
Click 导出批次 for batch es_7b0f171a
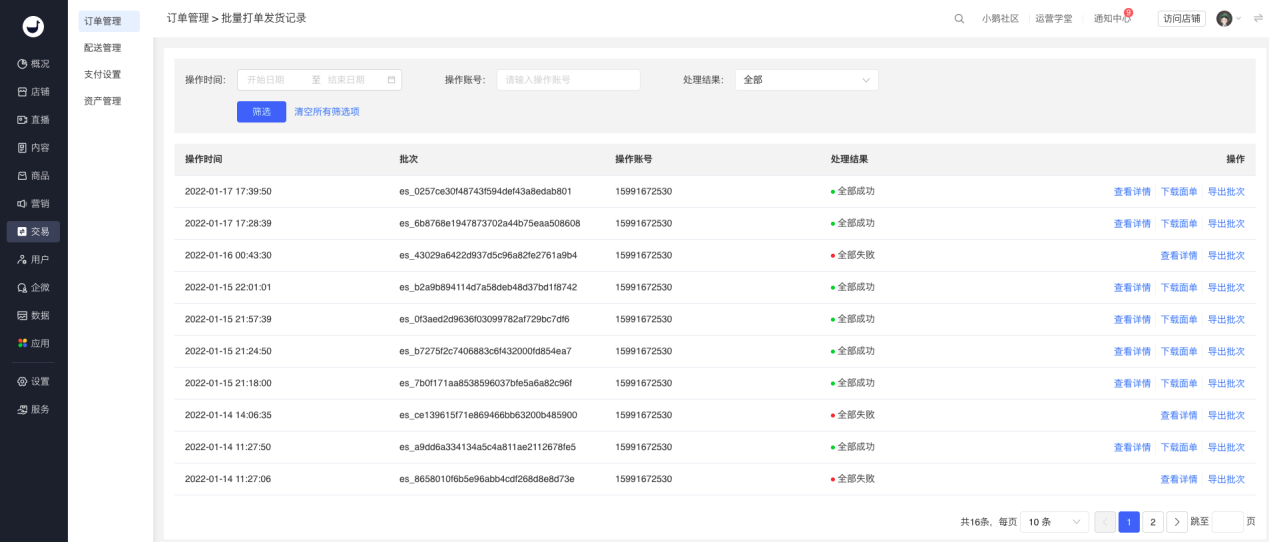coord(1226,384)
